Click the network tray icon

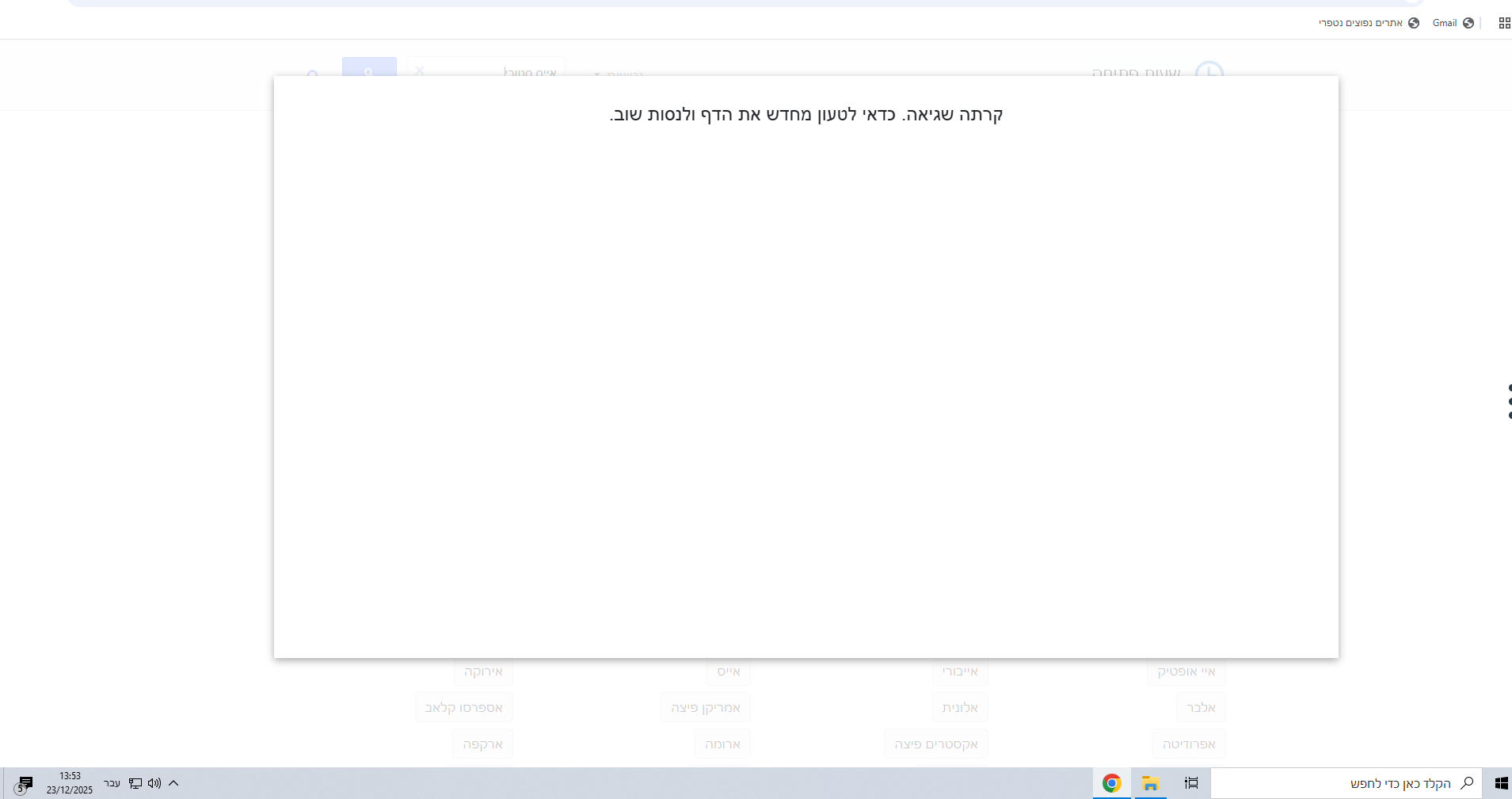point(135,783)
